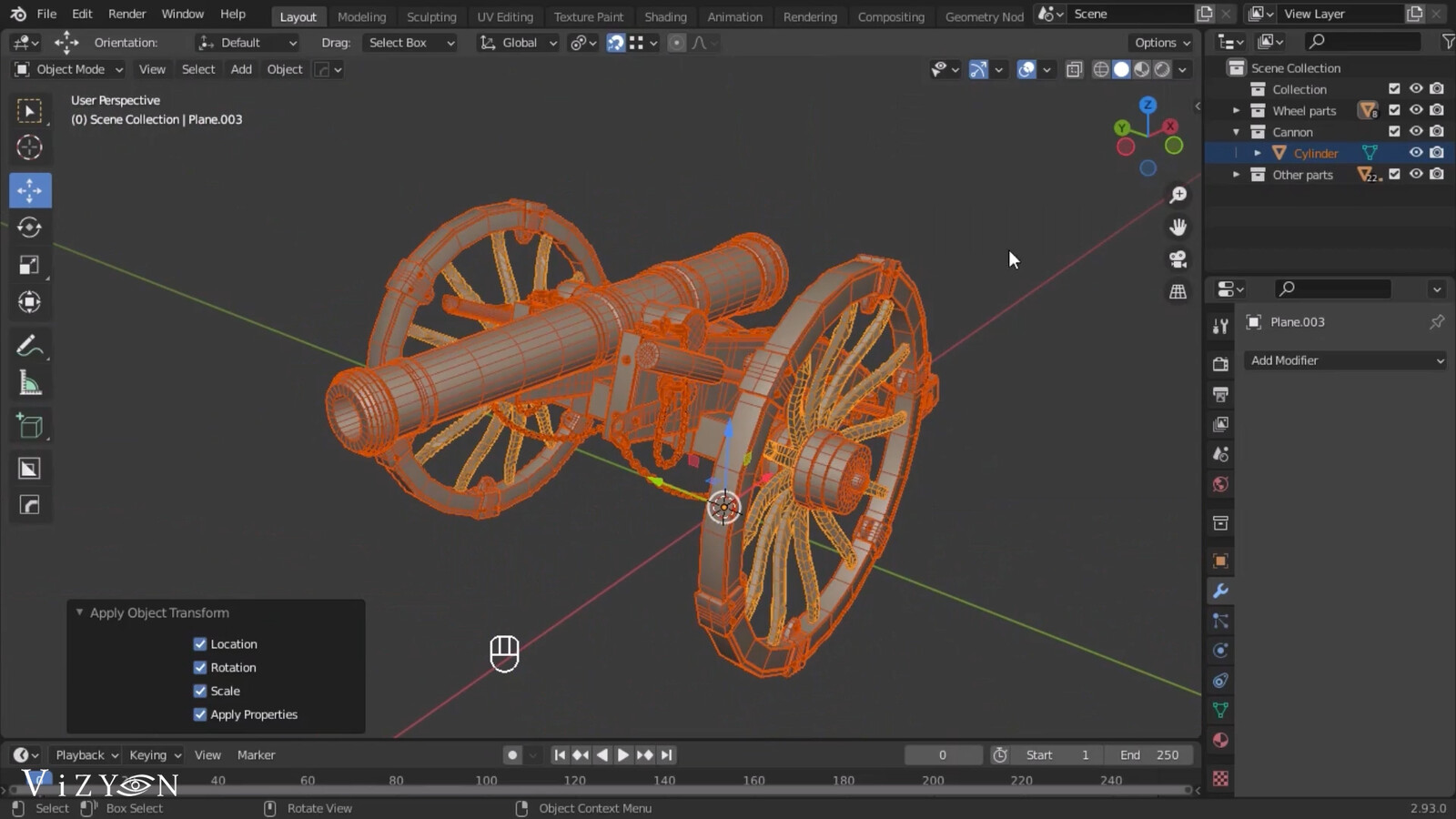Image resolution: width=1456 pixels, height=819 pixels.
Task: Collapse the Cannon collection
Action: coord(1236,132)
